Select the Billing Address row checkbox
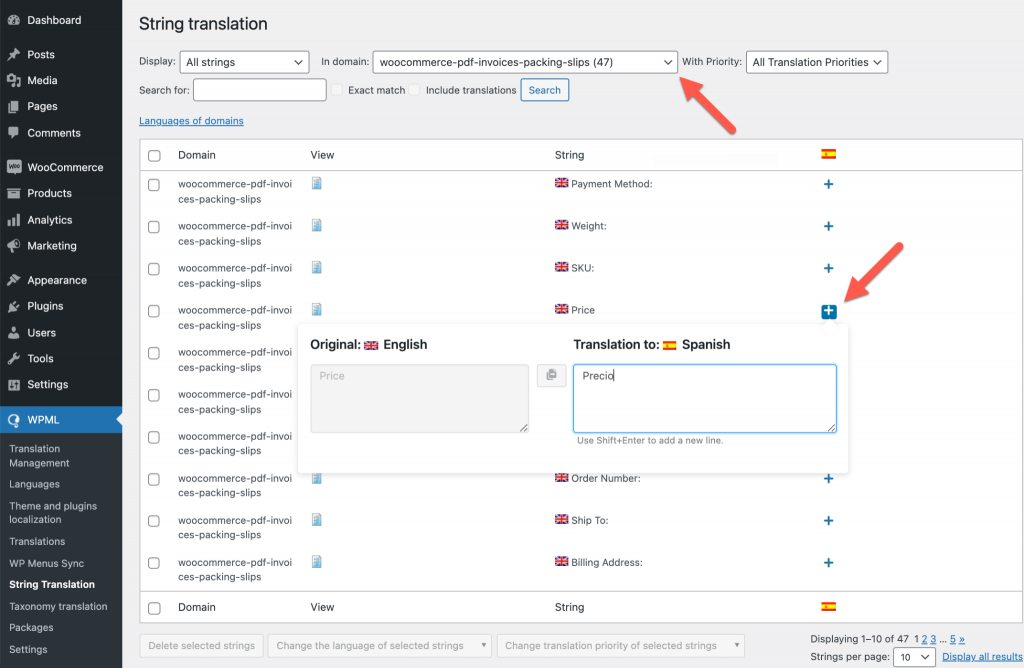The width and height of the screenshot is (1024, 668). (x=154, y=563)
